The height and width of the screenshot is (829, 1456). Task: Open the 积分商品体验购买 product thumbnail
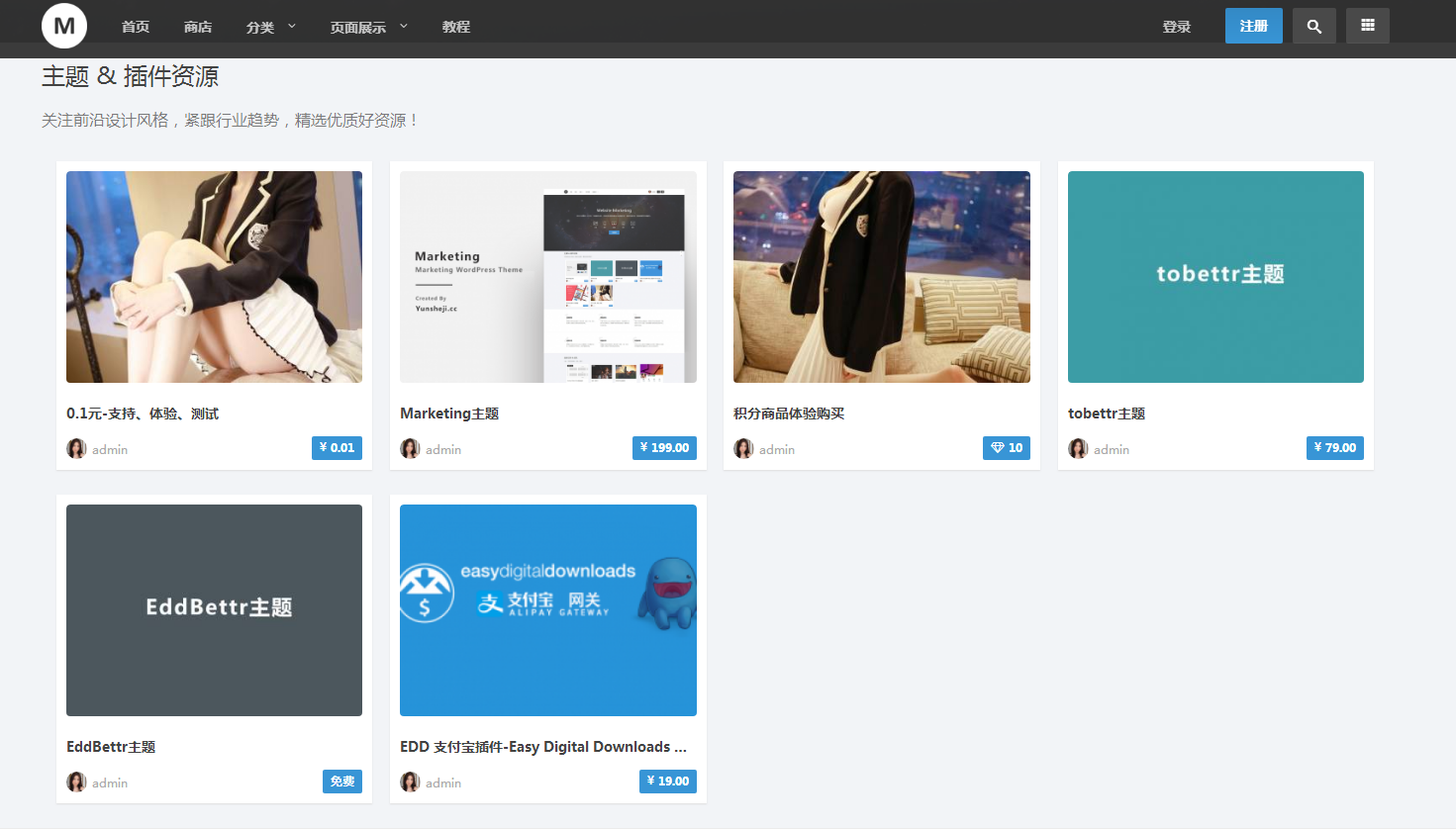pyautogui.click(x=882, y=277)
